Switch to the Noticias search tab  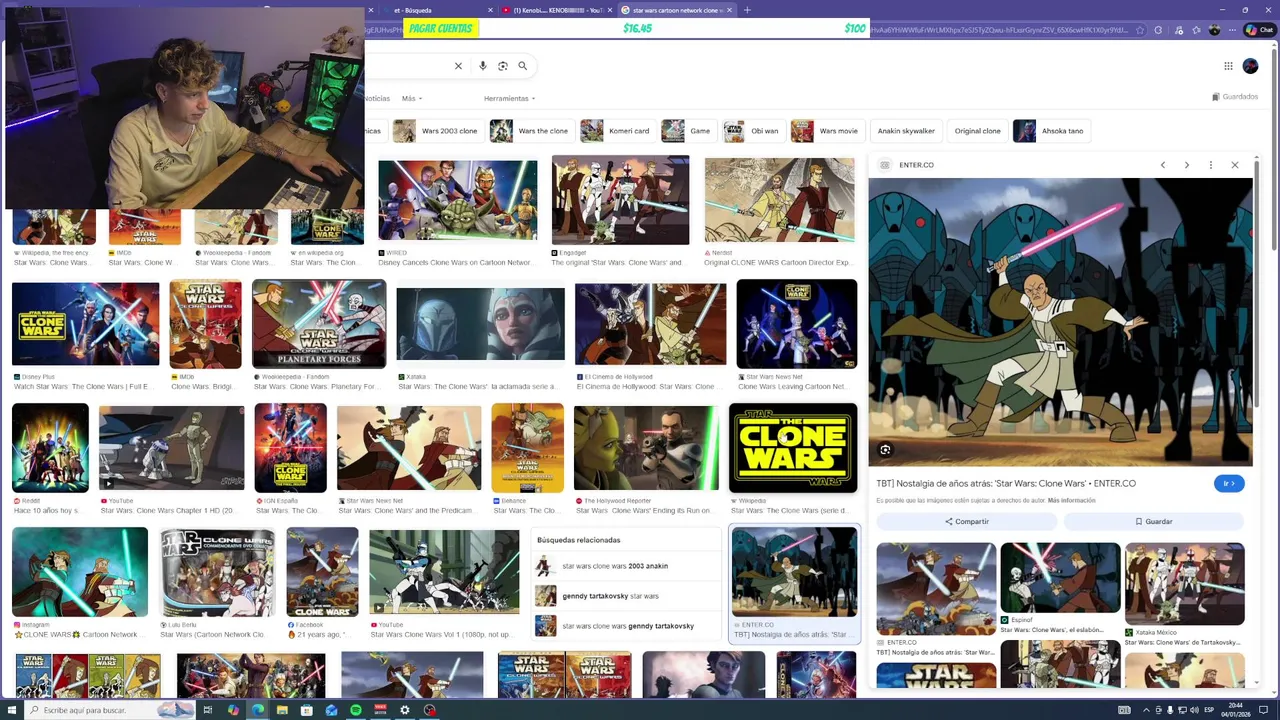377,98
